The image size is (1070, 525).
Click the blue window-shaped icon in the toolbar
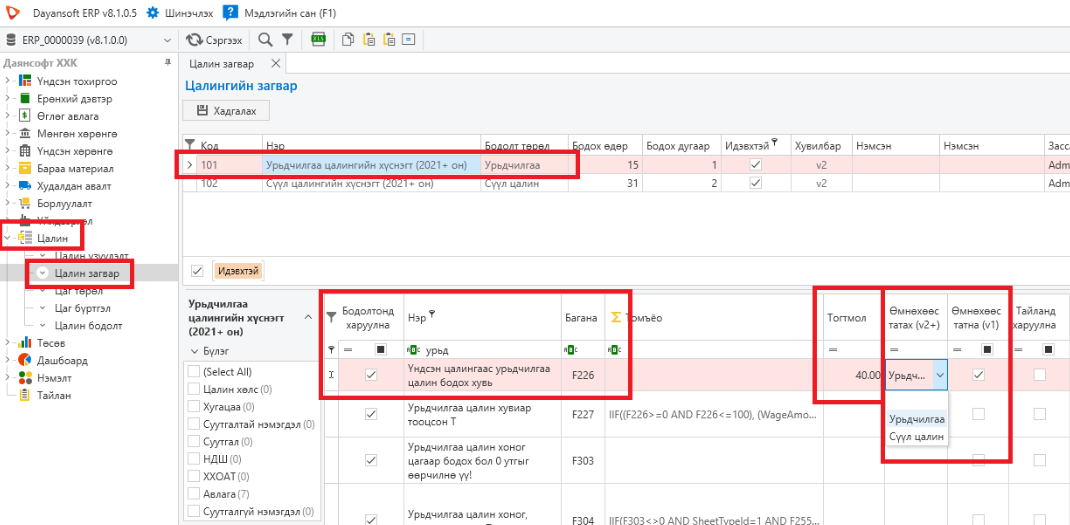point(408,39)
